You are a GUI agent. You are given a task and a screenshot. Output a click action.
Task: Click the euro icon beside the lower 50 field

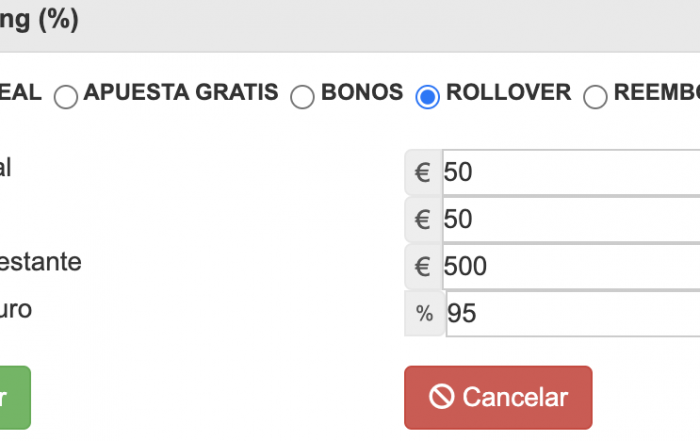423,219
